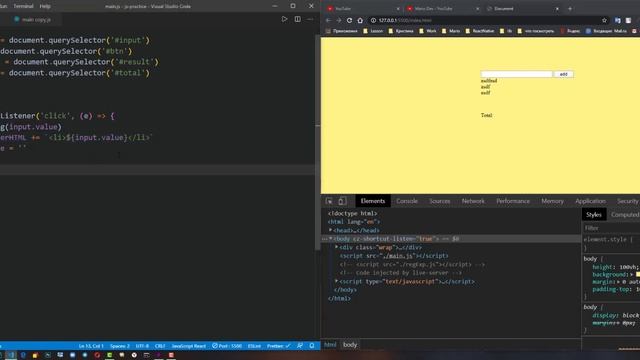The image size is (640, 360).
Task: Expand the head node in Elements tree
Action: pyautogui.click(x=331, y=230)
